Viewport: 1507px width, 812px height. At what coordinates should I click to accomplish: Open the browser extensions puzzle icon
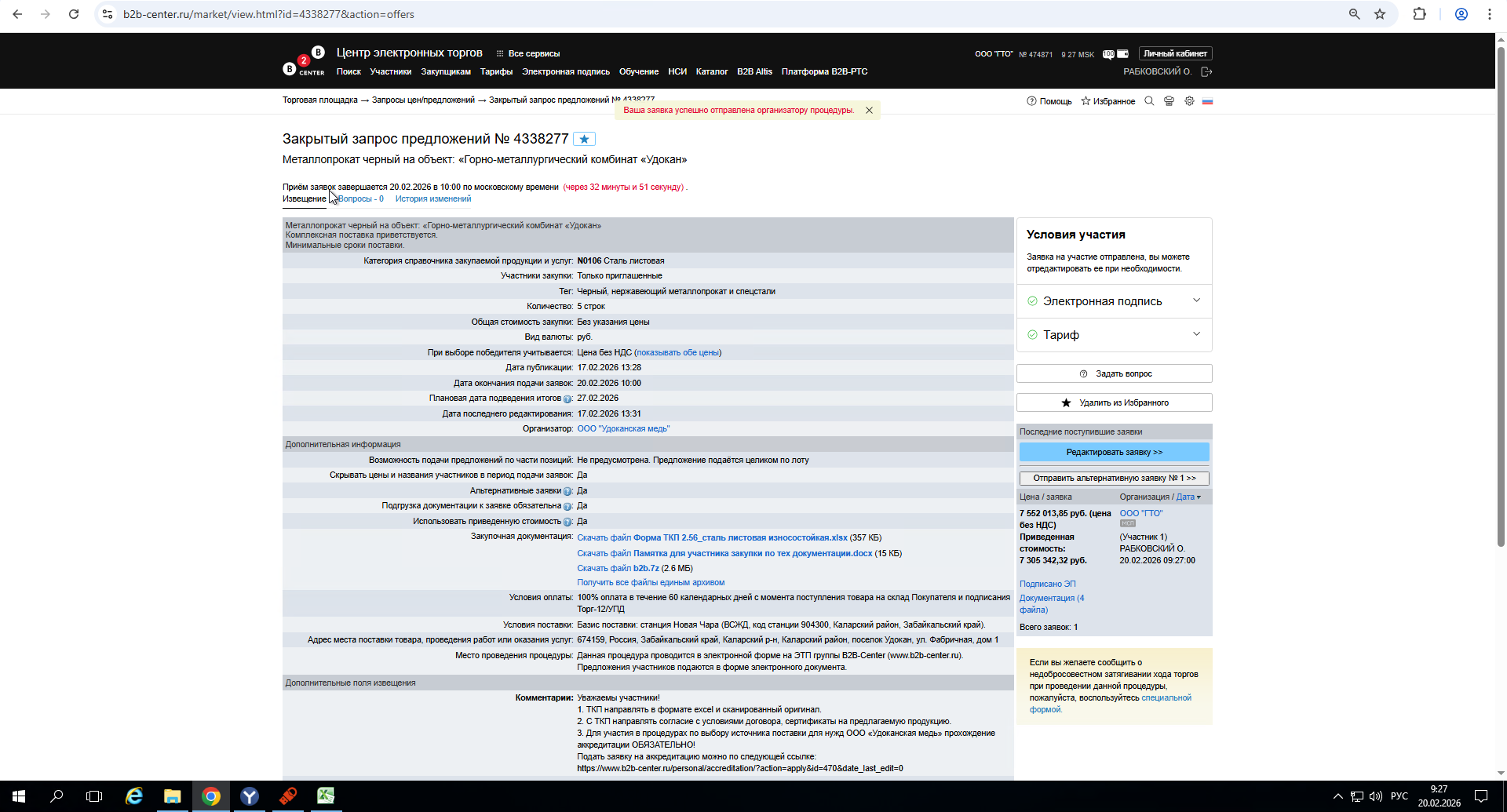pos(1419,14)
